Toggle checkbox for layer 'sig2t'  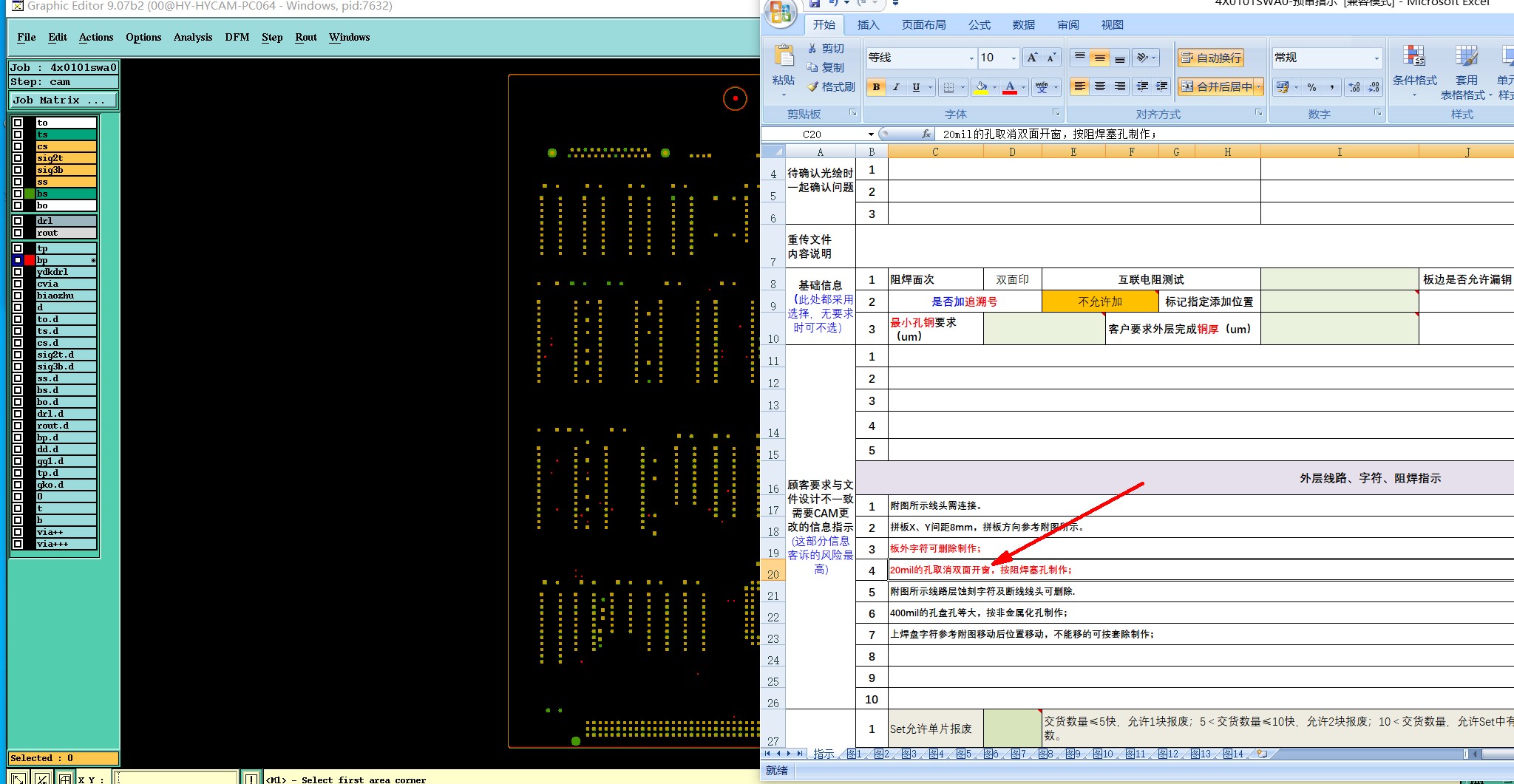(x=18, y=158)
